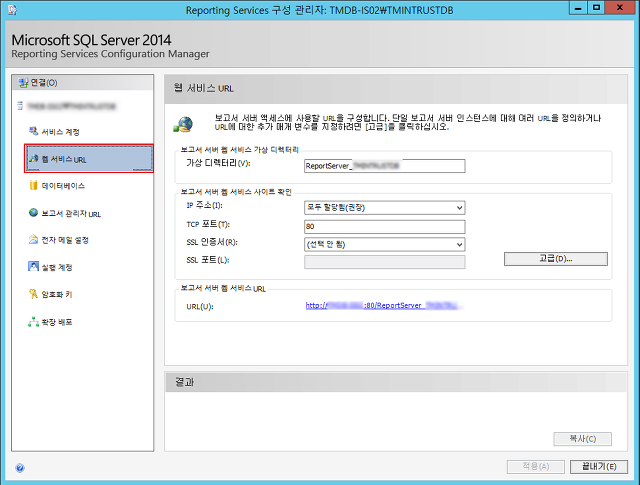Click the 전자 메일 설정 envelope icon
This screenshot has height=485, width=640.
point(33,240)
